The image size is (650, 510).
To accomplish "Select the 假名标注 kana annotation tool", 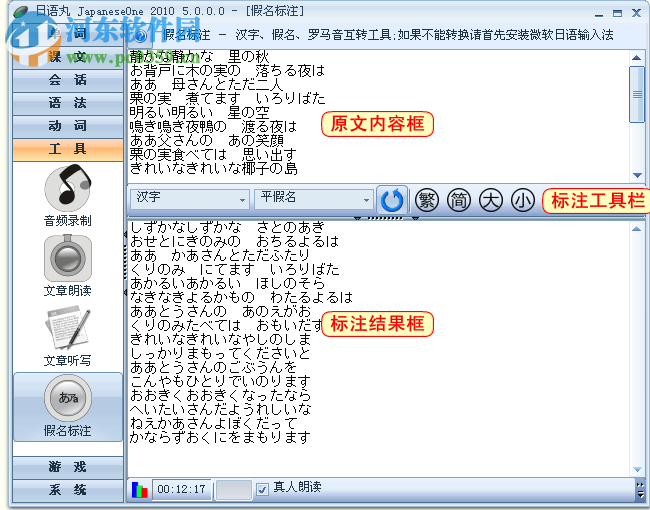I will tap(68, 406).
